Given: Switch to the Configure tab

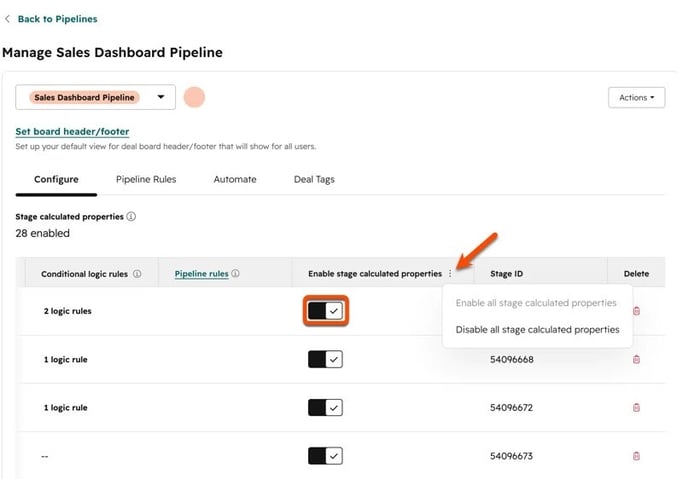Looking at the screenshot, I should [56, 179].
